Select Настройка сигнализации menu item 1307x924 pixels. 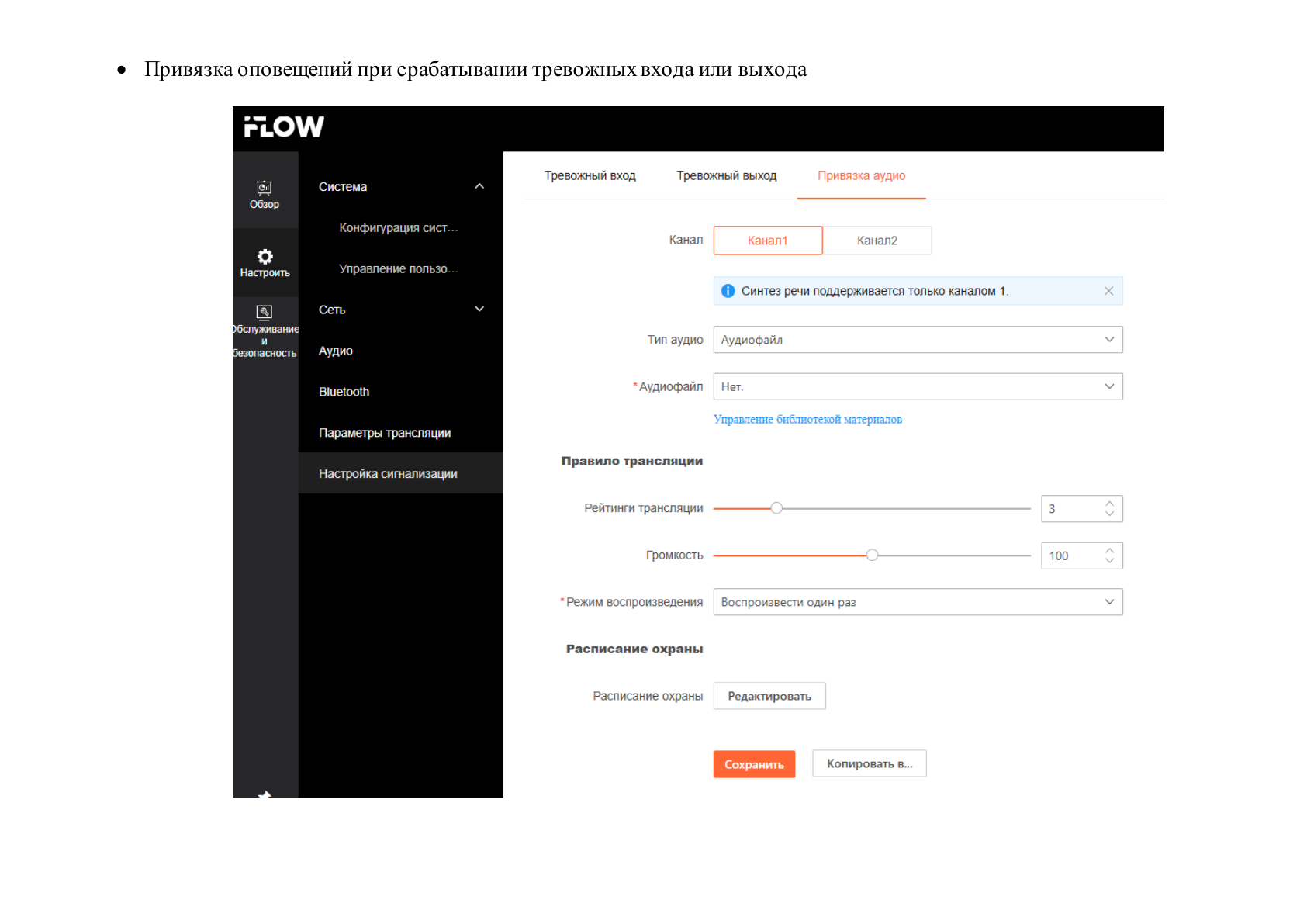(x=400, y=473)
